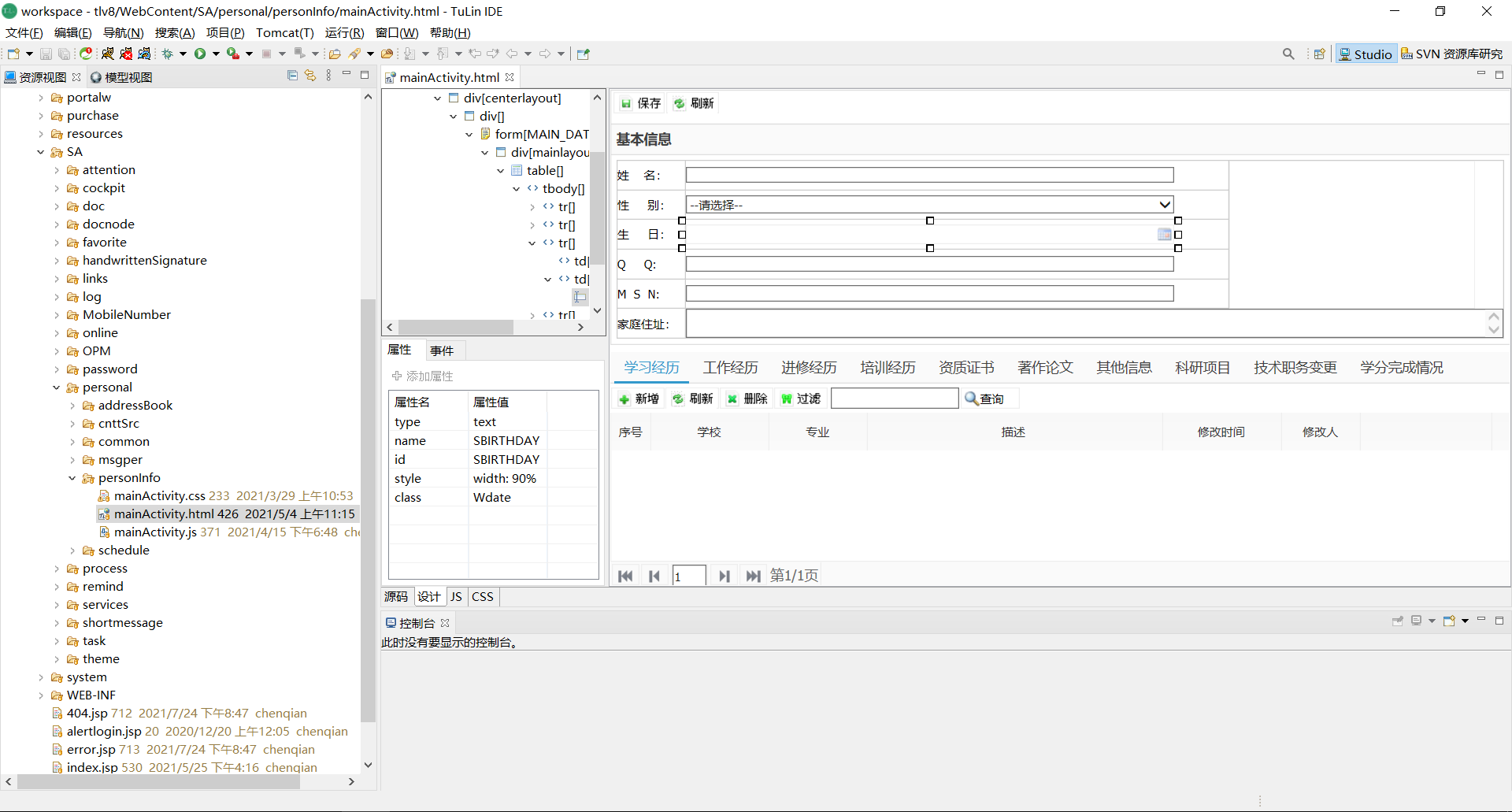
Task: Collapse the tbody[] outline node
Action: click(x=516, y=189)
